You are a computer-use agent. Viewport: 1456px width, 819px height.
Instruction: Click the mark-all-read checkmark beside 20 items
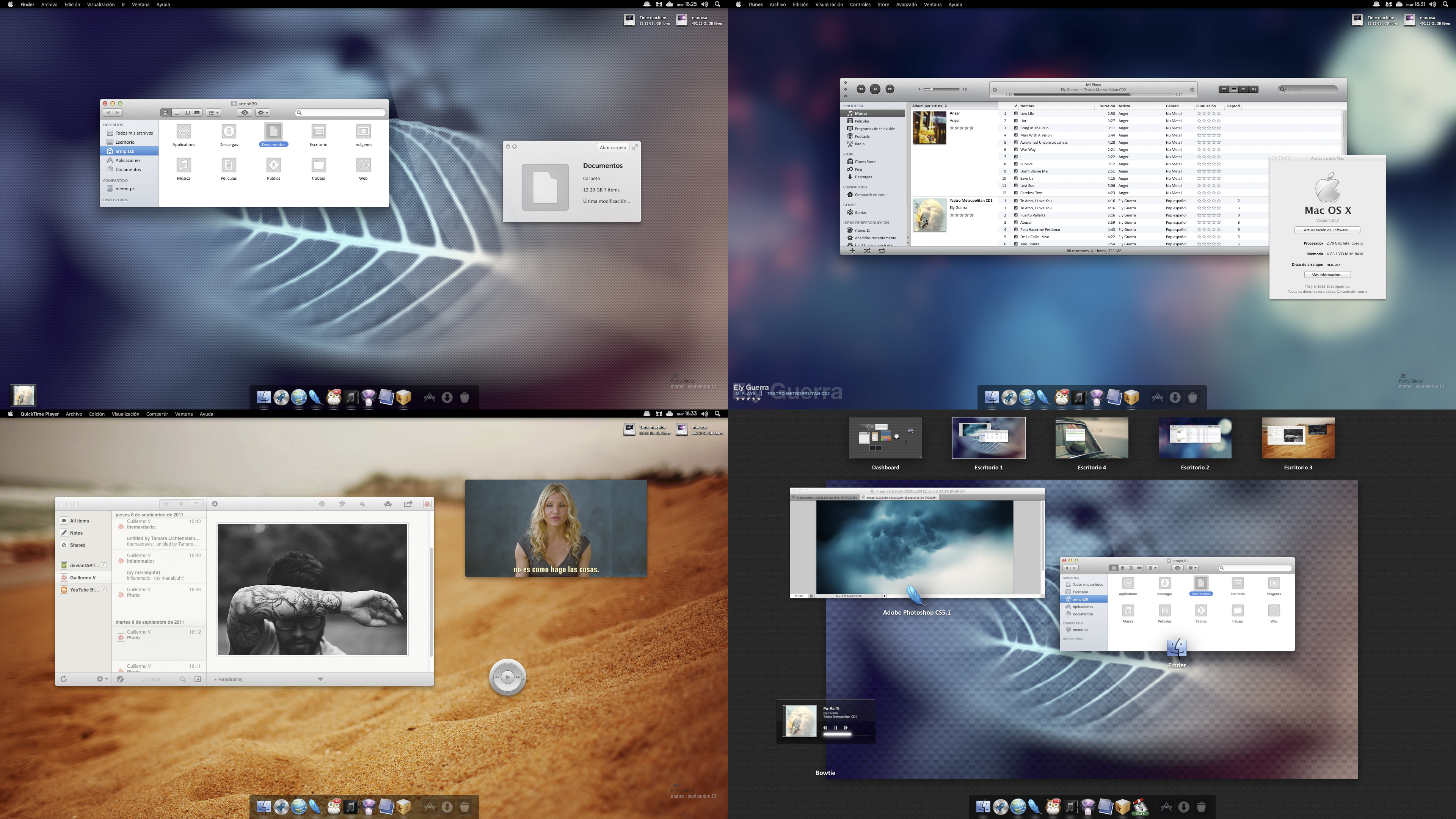coord(121,679)
